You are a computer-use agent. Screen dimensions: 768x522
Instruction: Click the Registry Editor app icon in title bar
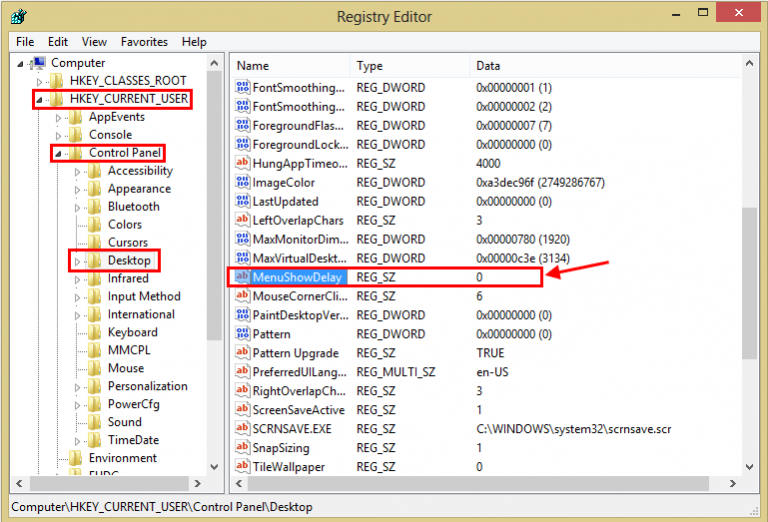(x=20, y=17)
